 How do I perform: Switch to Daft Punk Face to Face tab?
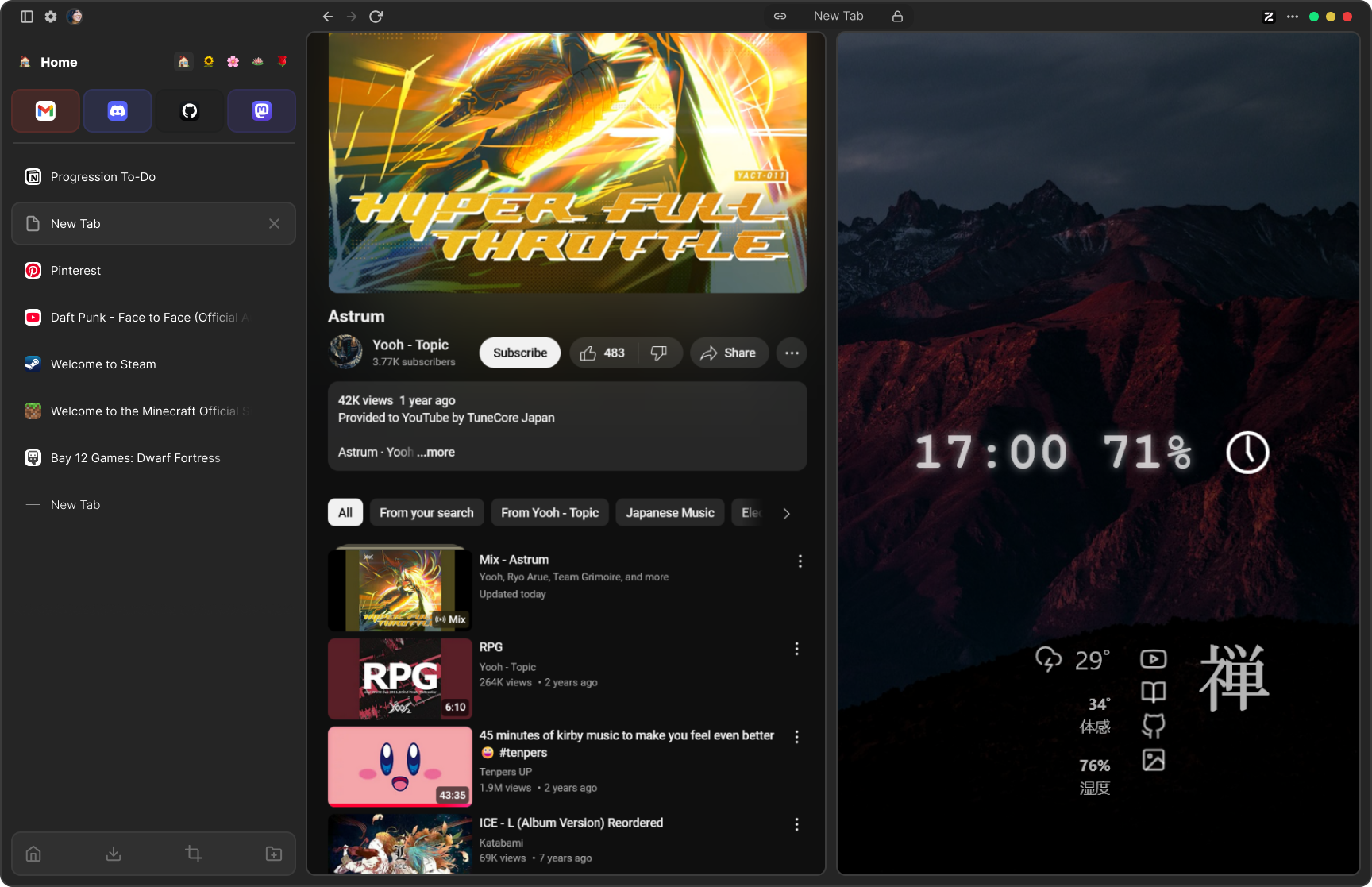[x=153, y=318]
